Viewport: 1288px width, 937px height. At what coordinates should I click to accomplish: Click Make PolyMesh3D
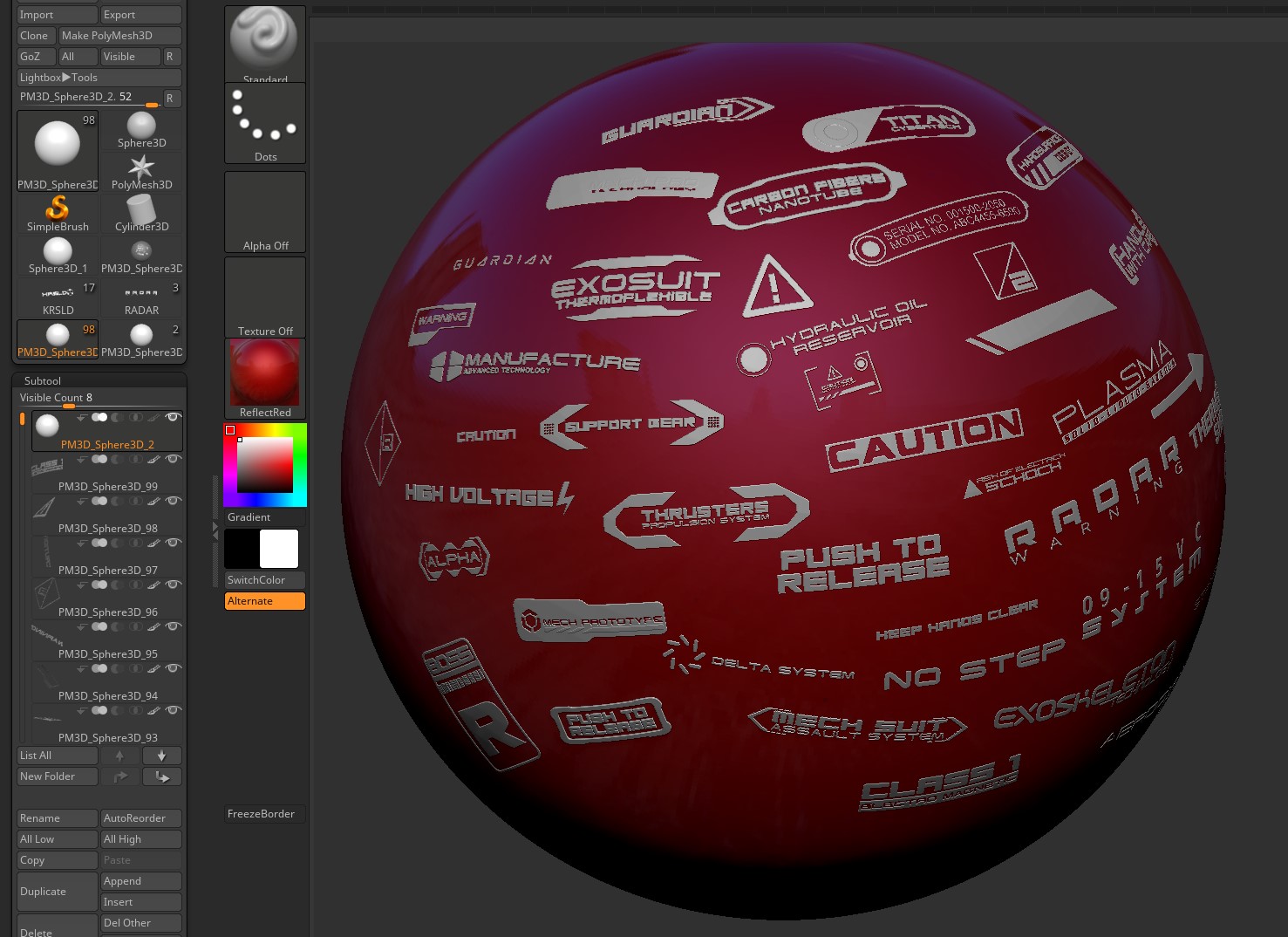[120, 36]
